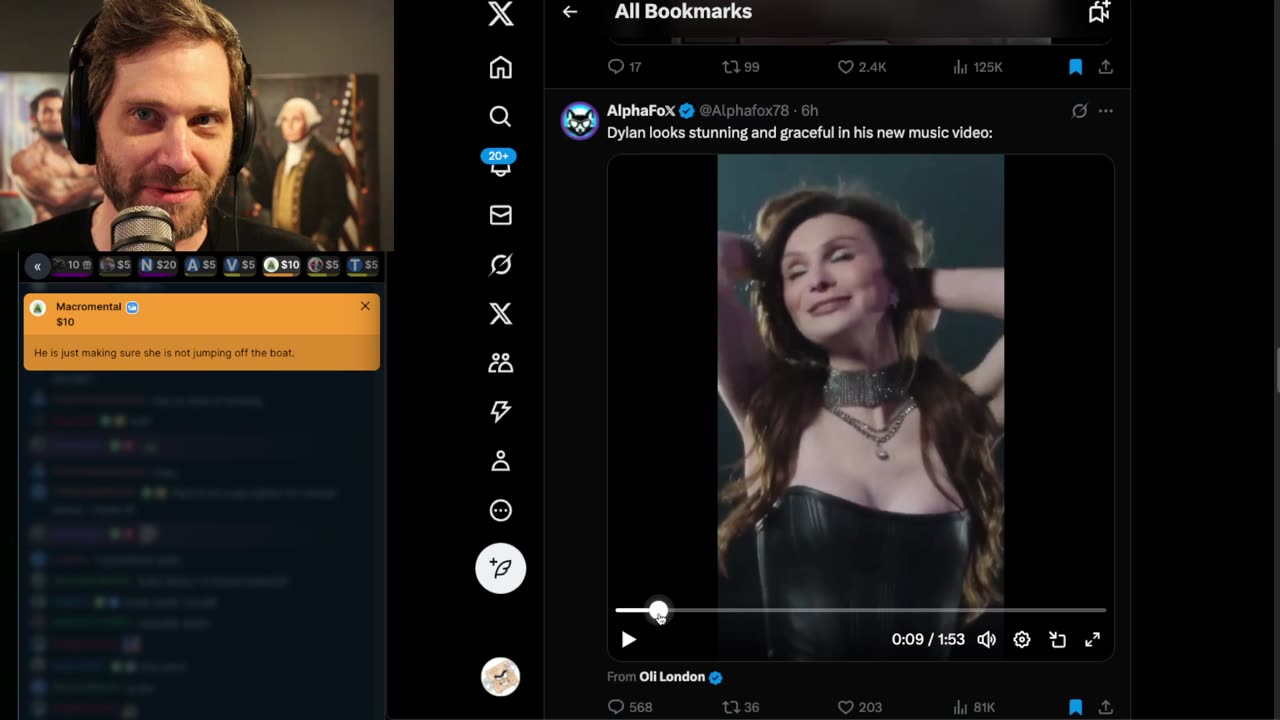The height and width of the screenshot is (720, 1280).
Task: Open AlphaFoX's profile avatar
Action: 580,121
